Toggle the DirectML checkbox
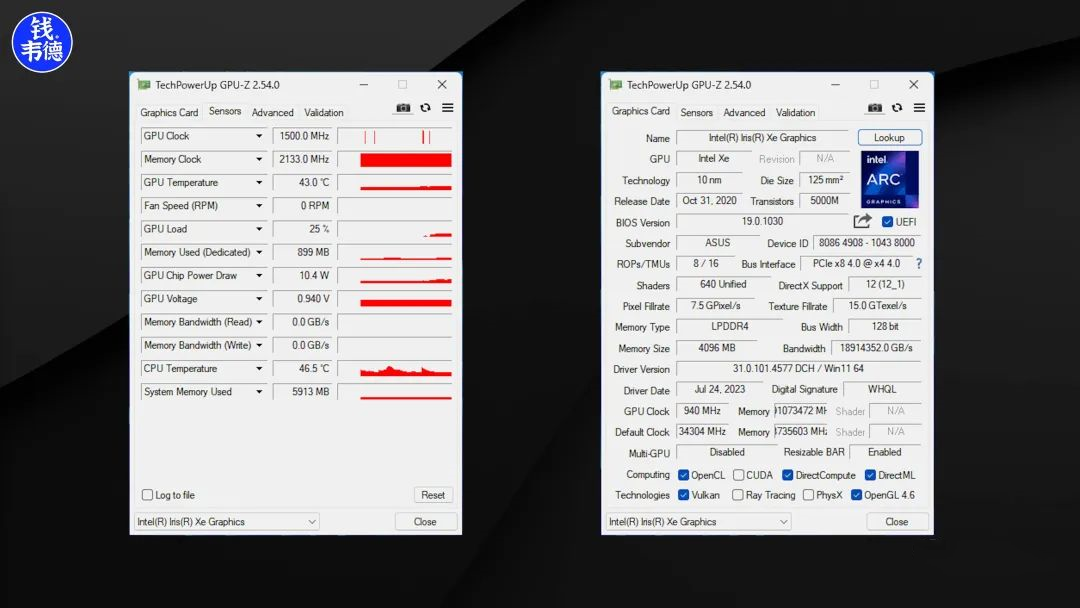The height and width of the screenshot is (608, 1080). 870,475
